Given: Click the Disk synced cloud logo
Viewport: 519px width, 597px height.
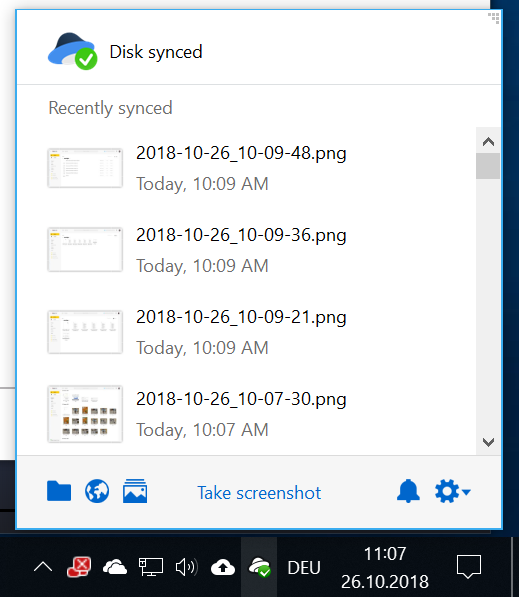Looking at the screenshot, I should coord(72,51).
